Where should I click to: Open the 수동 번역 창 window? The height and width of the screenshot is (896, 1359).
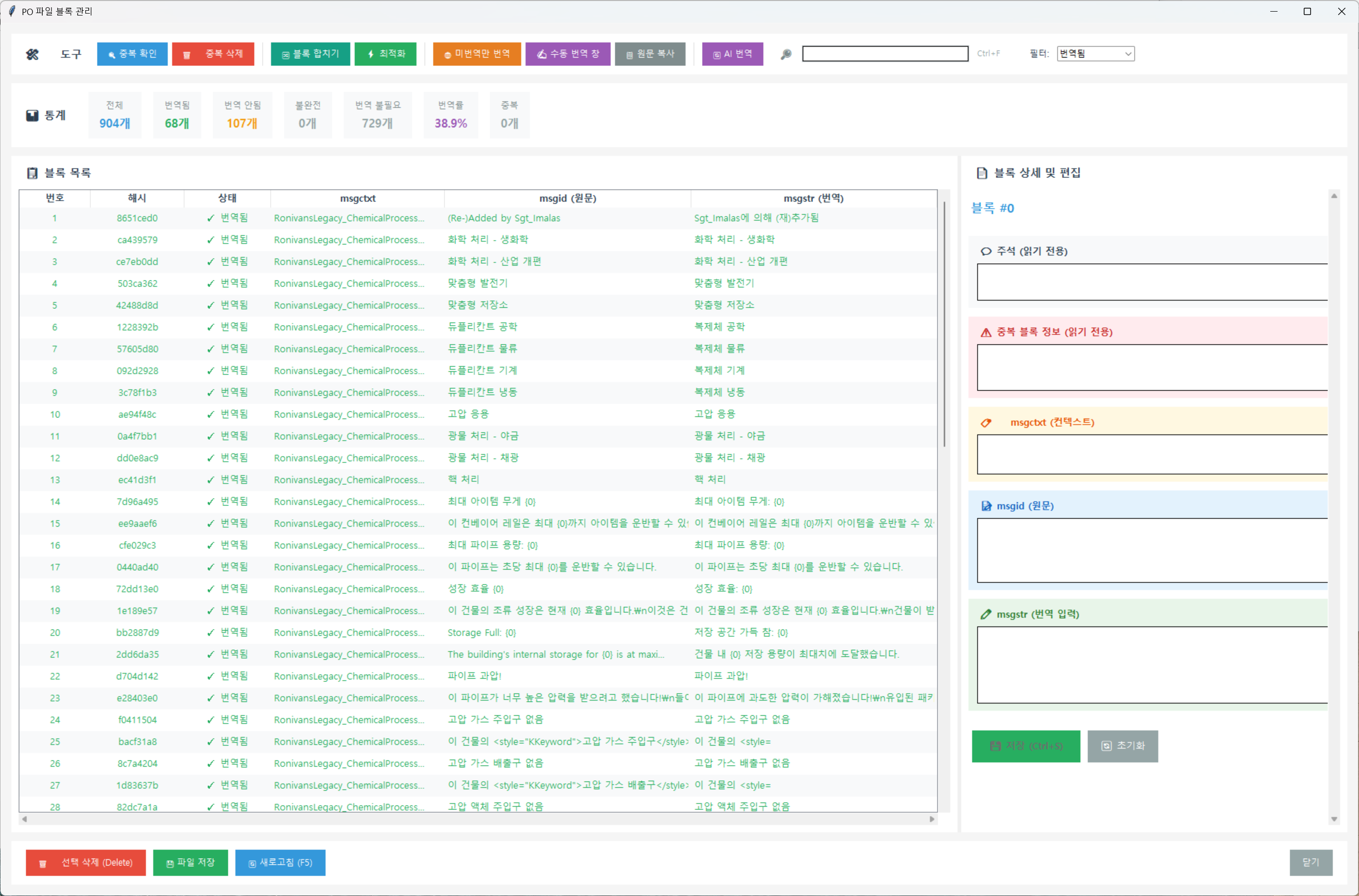click(567, 54)
